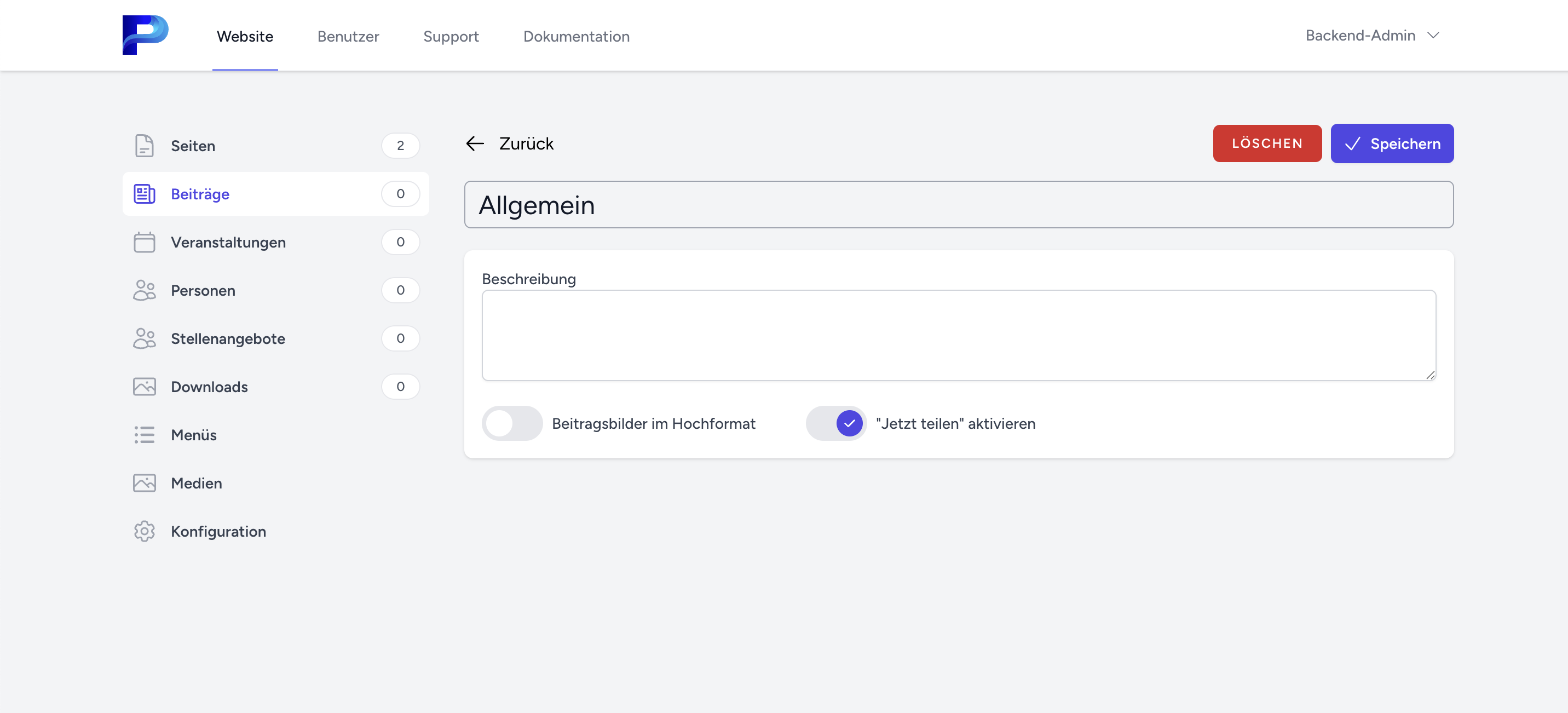Click the Menüs list icon
The image size is (1568, 713).
click(x=144, y=435)
